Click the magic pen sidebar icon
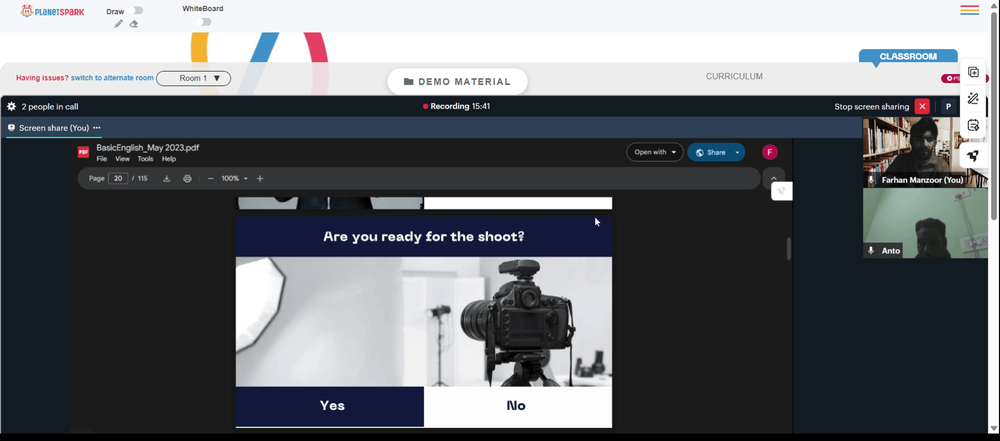The image size is (1000, 441). [973, 99]
